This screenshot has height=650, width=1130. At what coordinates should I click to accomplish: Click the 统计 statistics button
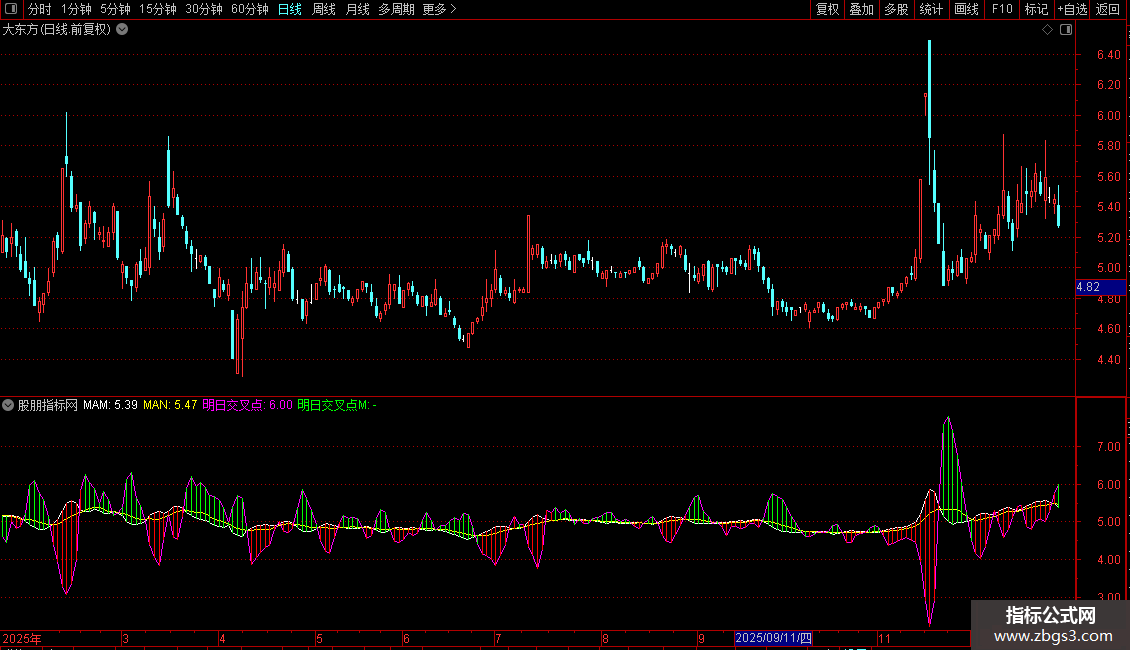coord(931,9)
